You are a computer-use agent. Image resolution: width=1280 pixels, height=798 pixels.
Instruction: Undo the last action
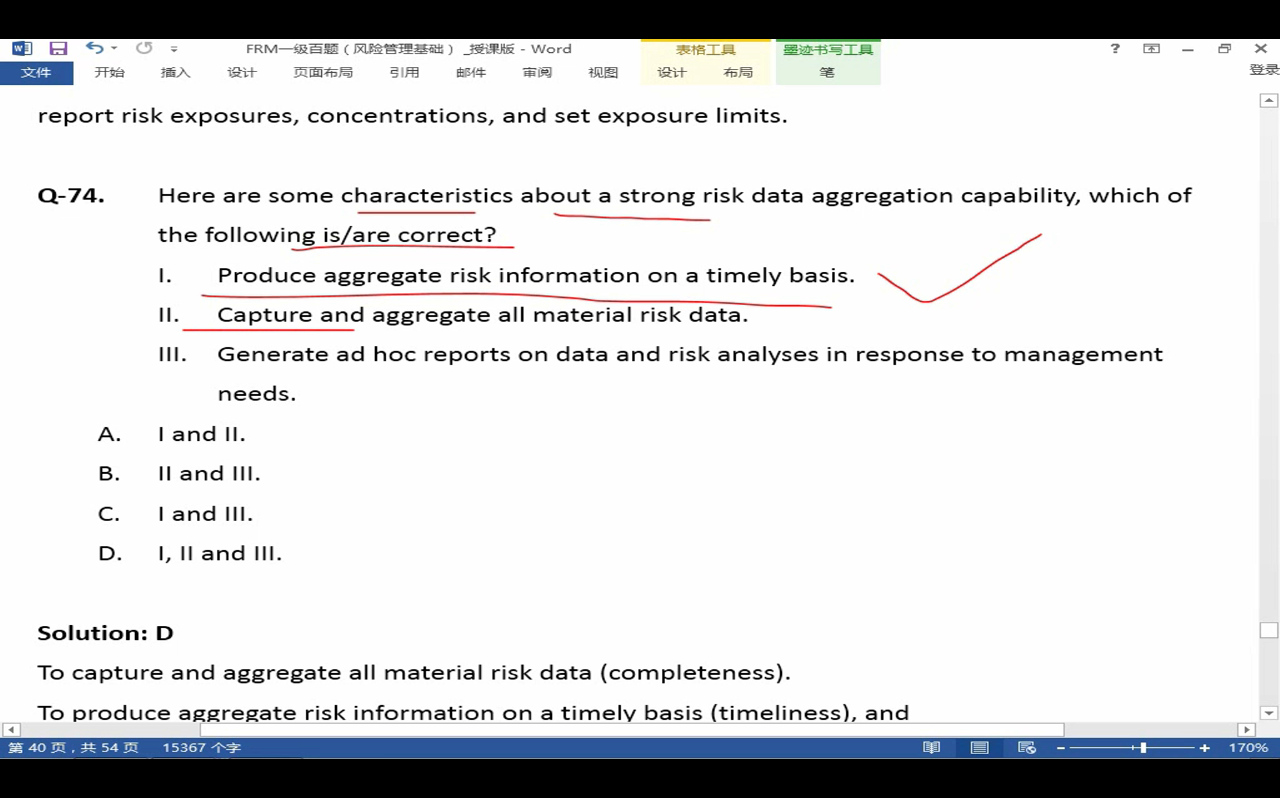click(94, 48)
